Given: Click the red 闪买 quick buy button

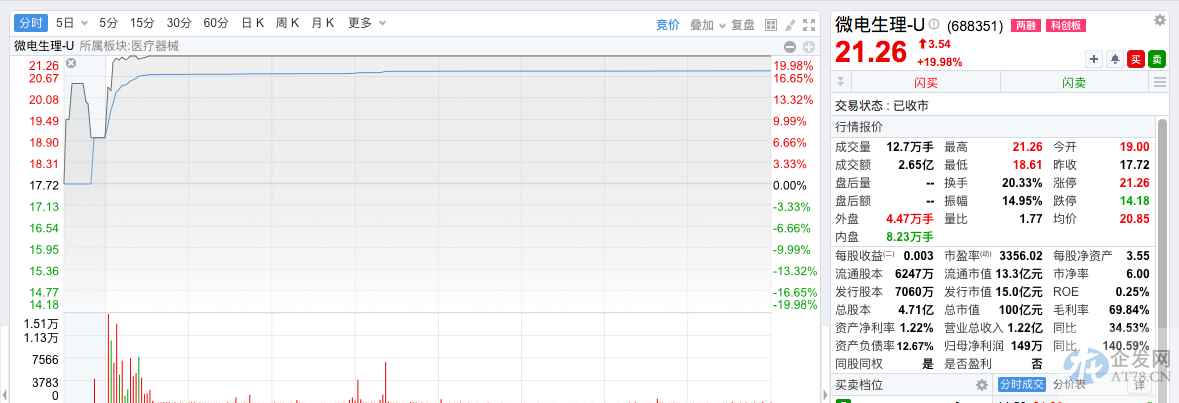Looking at the screenshot, I should pyautogui.click(x=926, y=83).
